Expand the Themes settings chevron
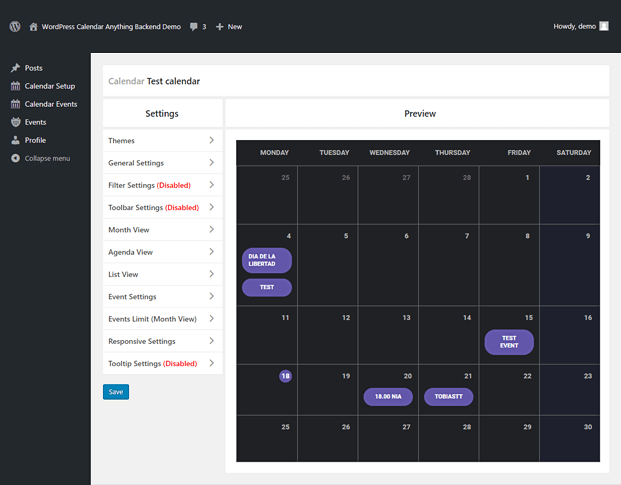Viewport: 621px width, 485px height. tap(211, 140)
